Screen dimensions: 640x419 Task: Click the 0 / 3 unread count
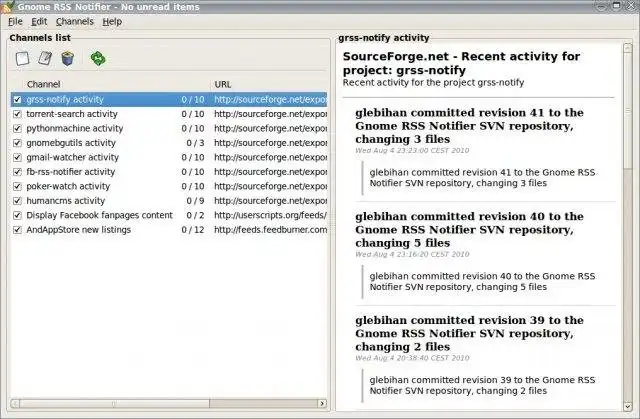point(195,143)
